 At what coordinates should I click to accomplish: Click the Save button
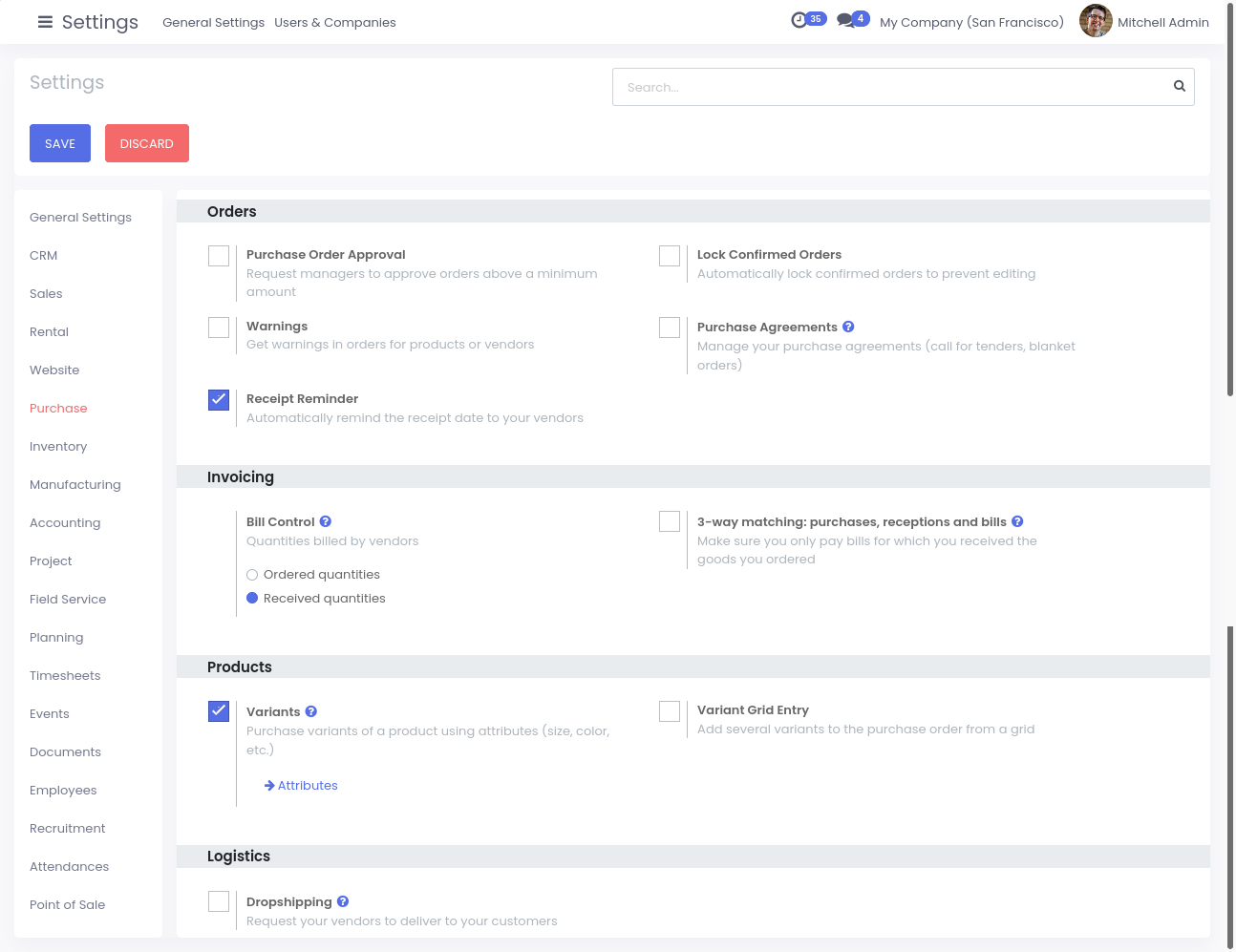pyautogui.click(x=60, y=143)
